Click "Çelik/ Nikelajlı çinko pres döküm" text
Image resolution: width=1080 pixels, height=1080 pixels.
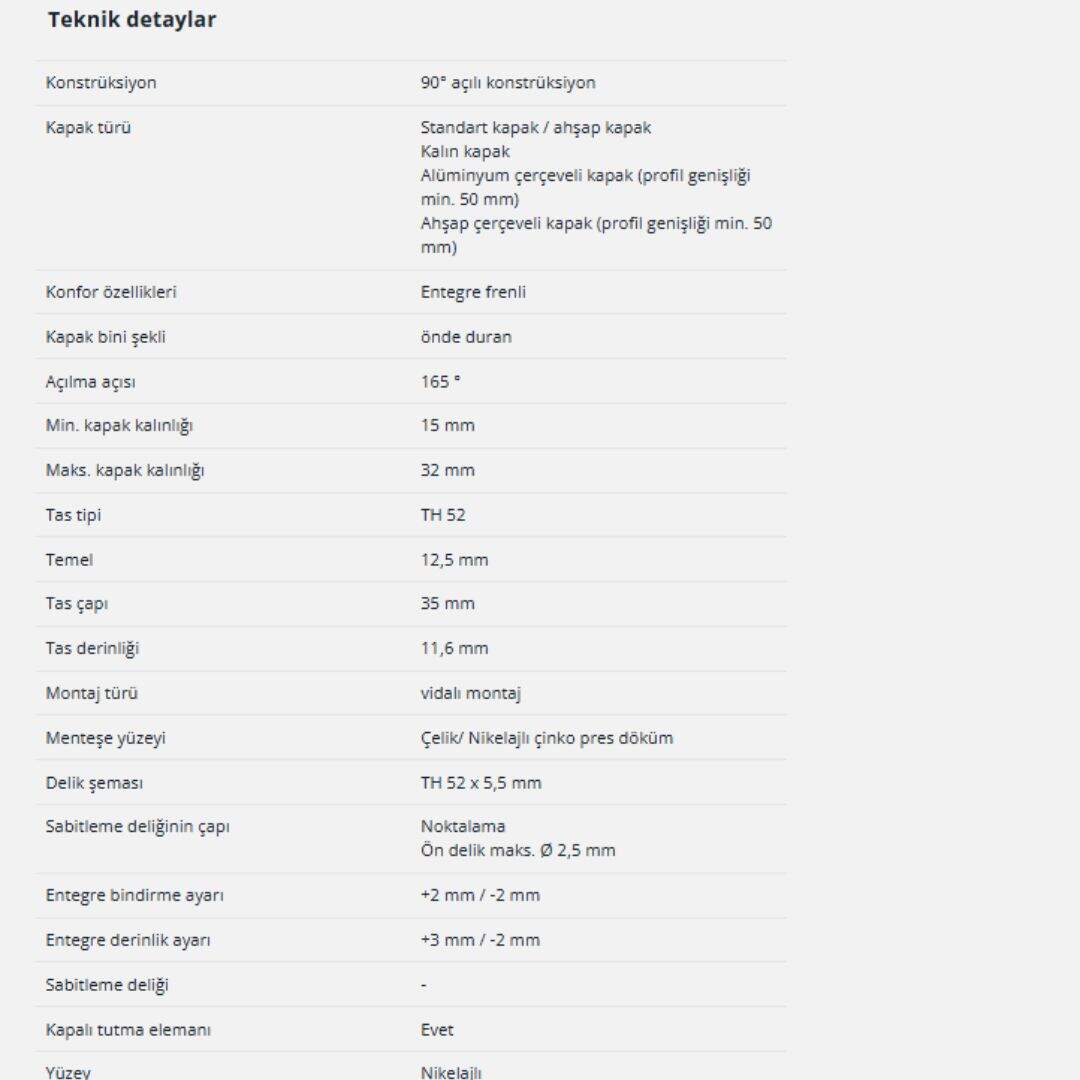pos(547,738)
